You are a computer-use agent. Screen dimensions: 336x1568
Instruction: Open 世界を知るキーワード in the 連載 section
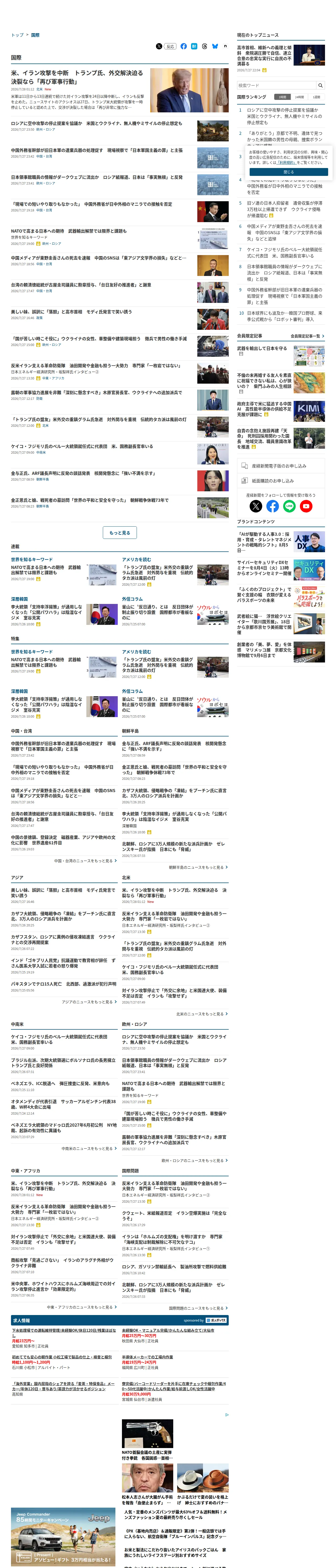(32, 560)
